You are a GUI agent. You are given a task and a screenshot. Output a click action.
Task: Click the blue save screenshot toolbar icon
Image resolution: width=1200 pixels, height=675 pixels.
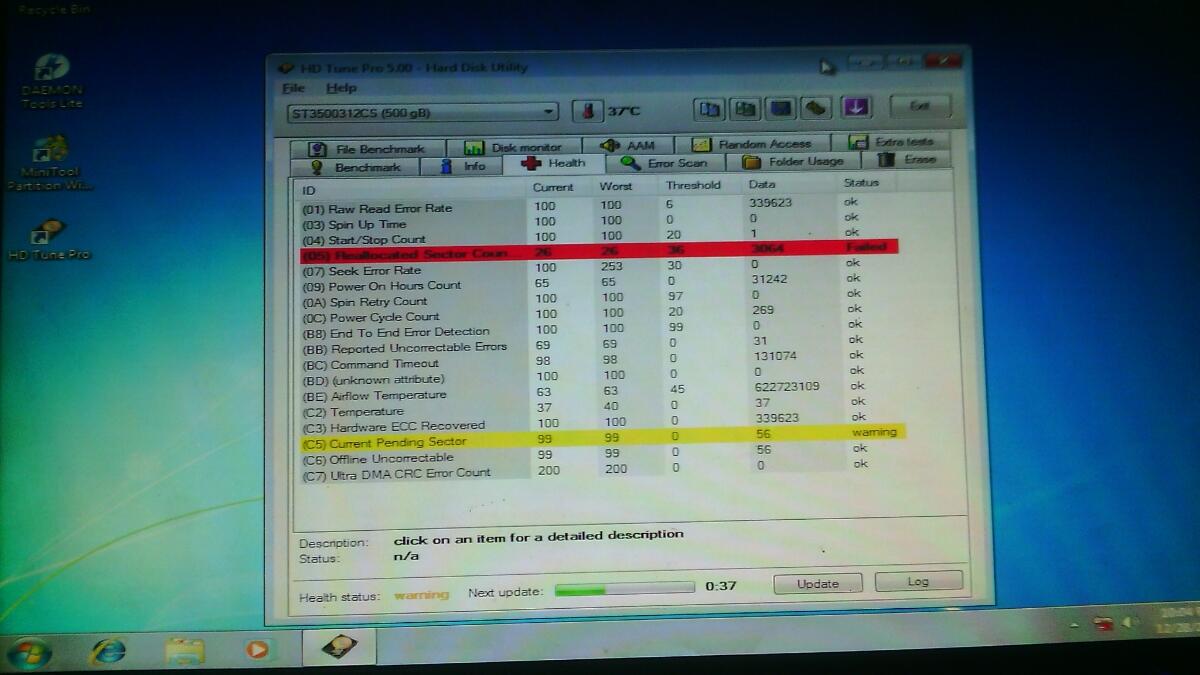782,108
